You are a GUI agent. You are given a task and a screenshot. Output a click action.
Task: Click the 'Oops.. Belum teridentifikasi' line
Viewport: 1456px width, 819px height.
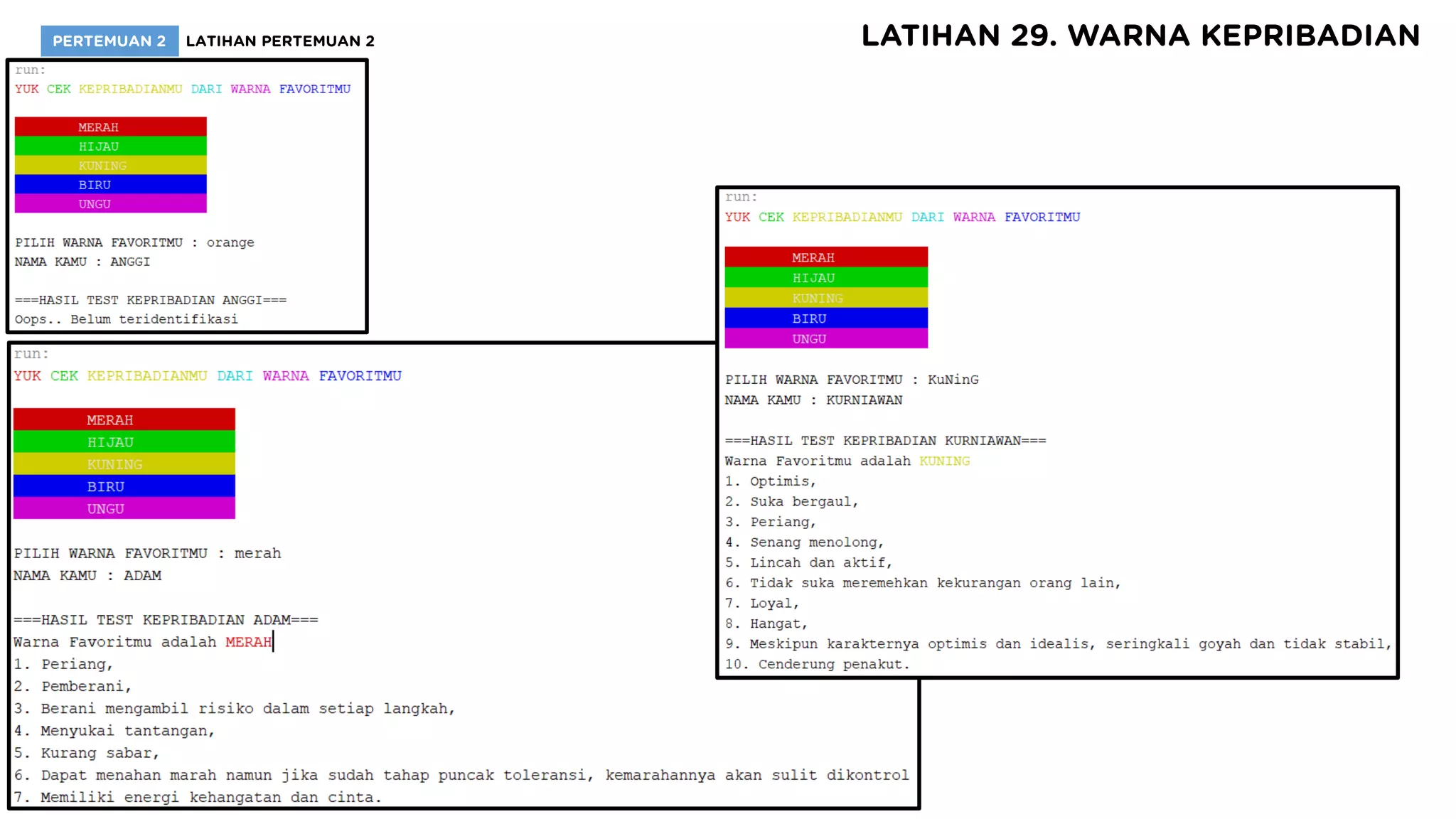coord(127,319)
